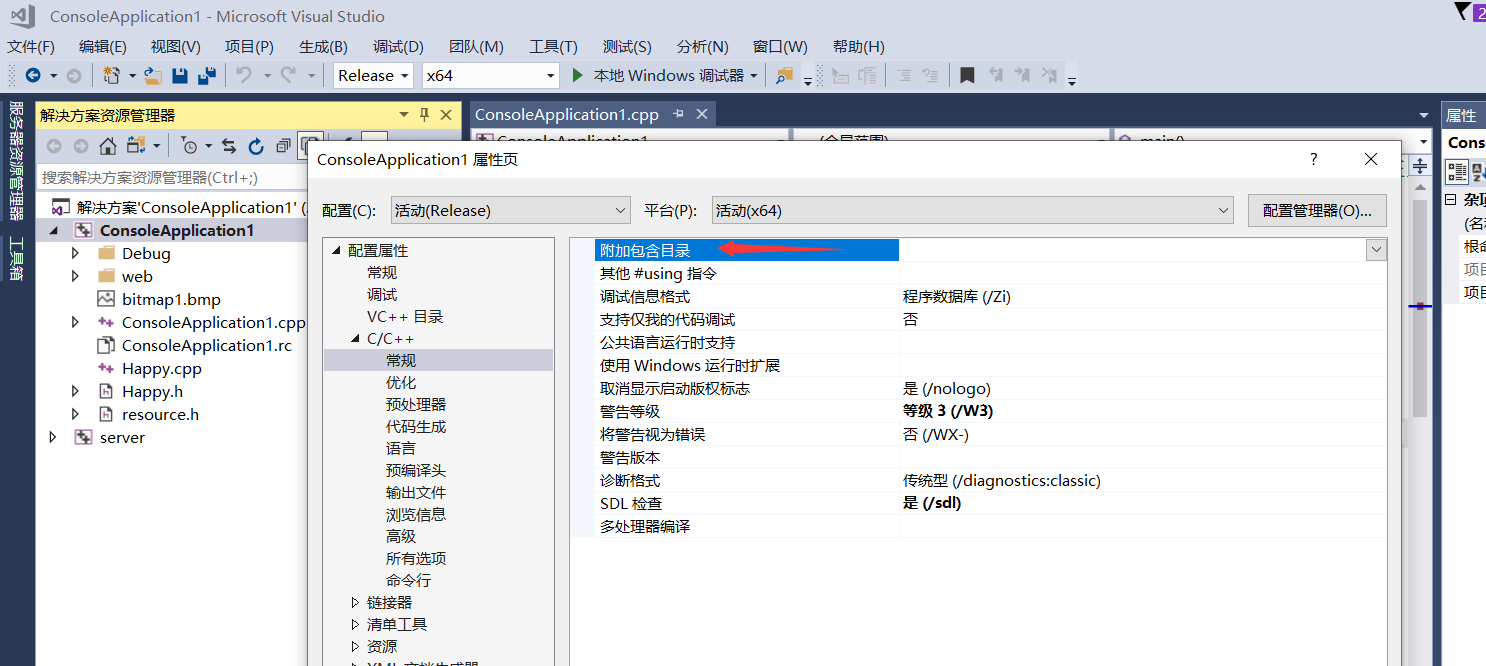Screen dimensions: 1486x666
Task: Open the x64 solution platform dropdown
Action: coord(490,75)
